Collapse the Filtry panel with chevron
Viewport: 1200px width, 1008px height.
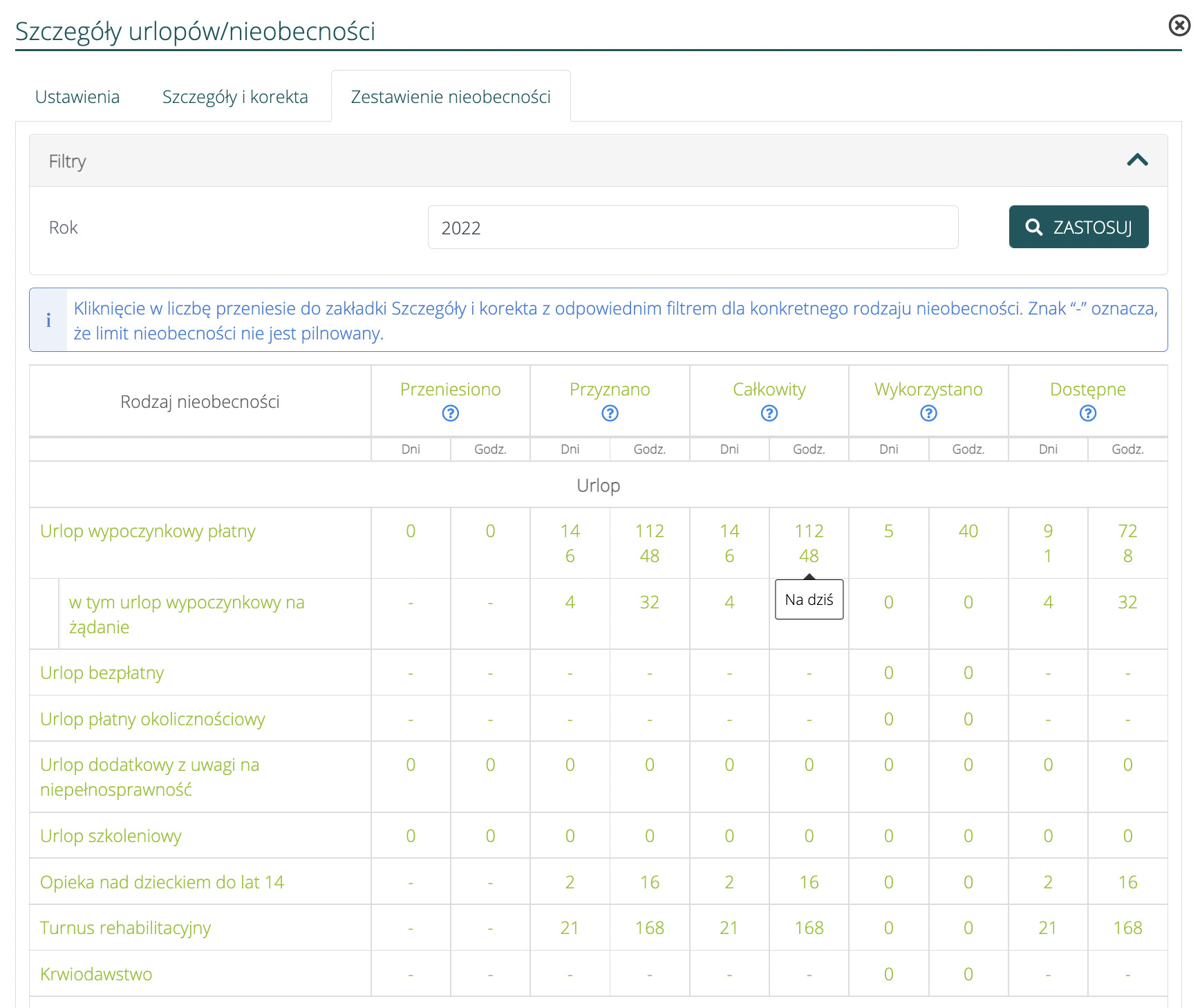[1137, 160]
